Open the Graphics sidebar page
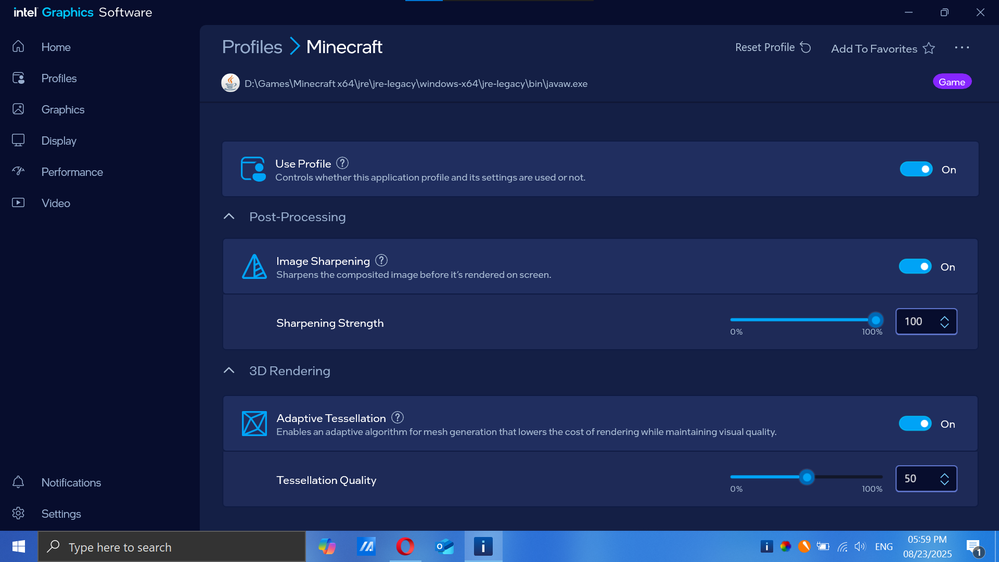The width and height of the screenshot is (999, 562). click(62, 110)
